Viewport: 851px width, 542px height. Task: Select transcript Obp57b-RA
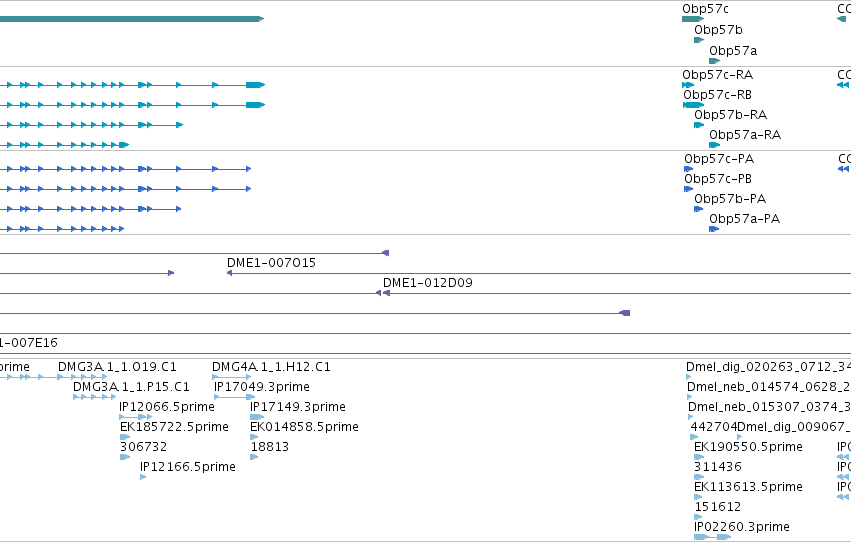pos(699,125)
